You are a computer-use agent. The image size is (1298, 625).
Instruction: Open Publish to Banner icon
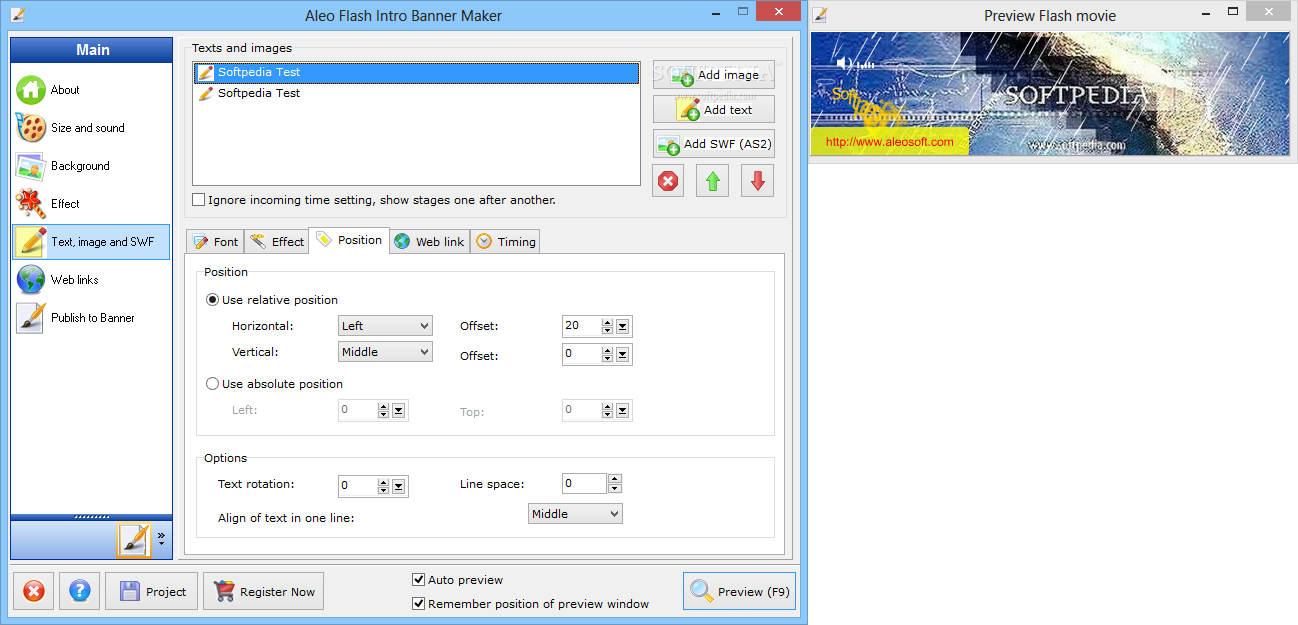coord(32,318)
